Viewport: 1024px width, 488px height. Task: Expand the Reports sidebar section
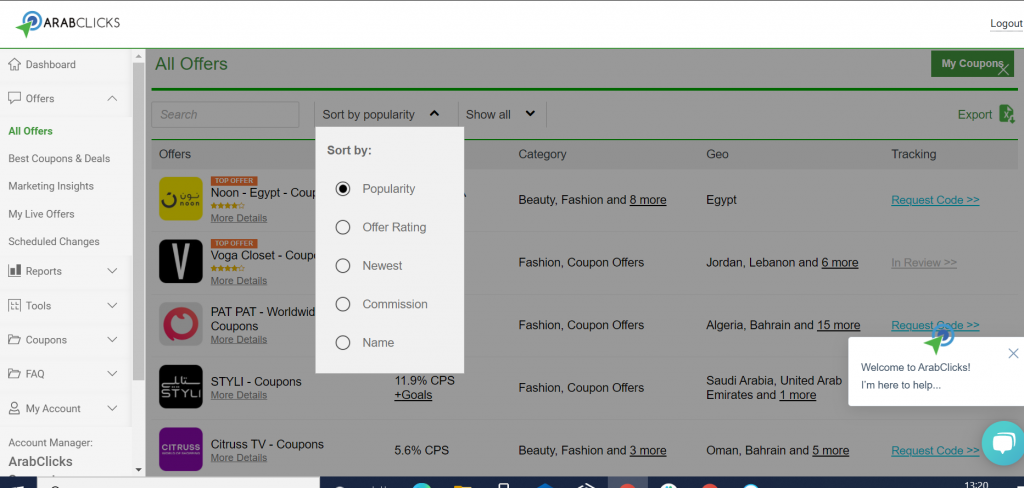pyautogui.click(x=112, y=270)
